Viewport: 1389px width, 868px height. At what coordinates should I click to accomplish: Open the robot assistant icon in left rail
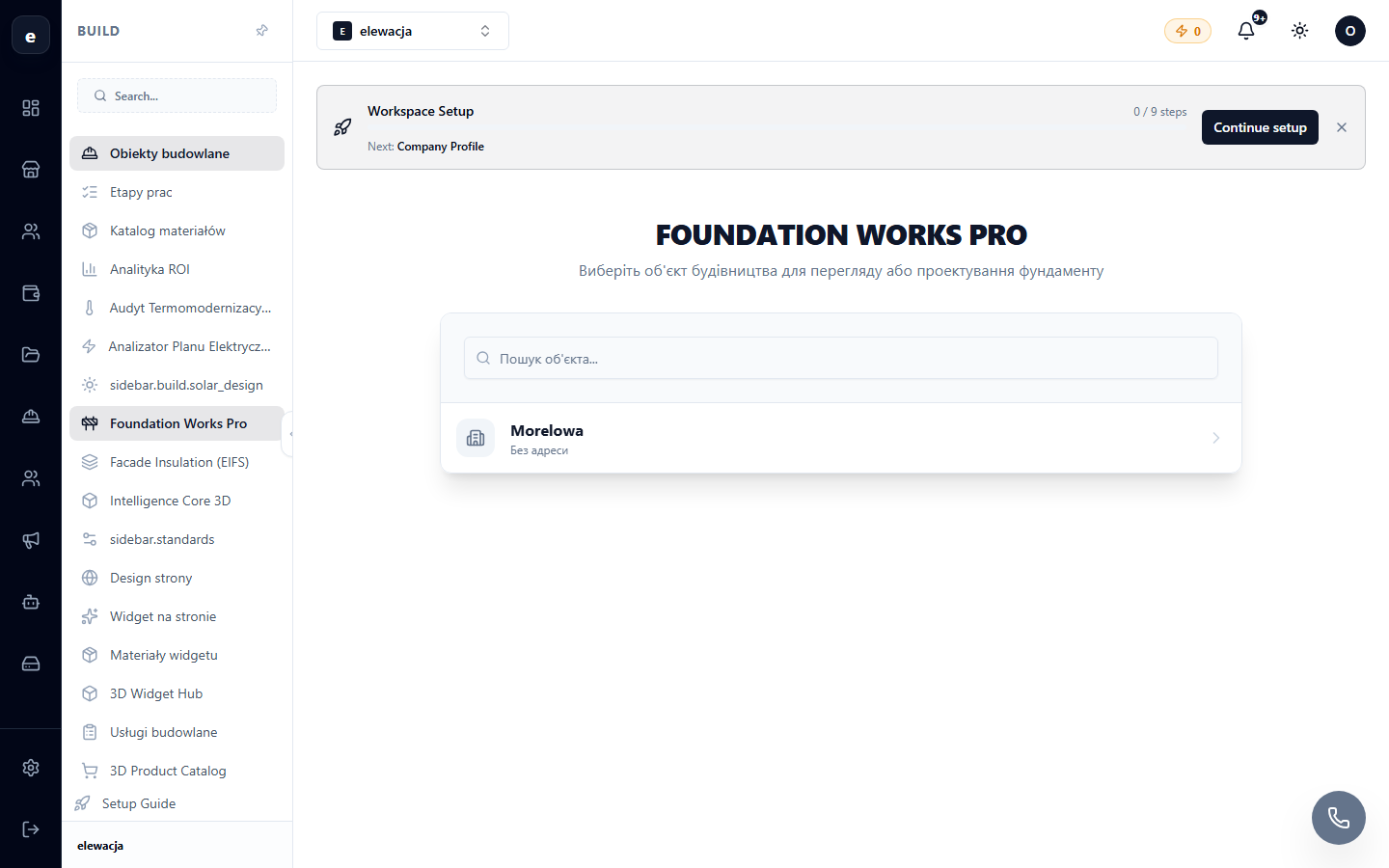pyautogui.click(x=31, y=602)
